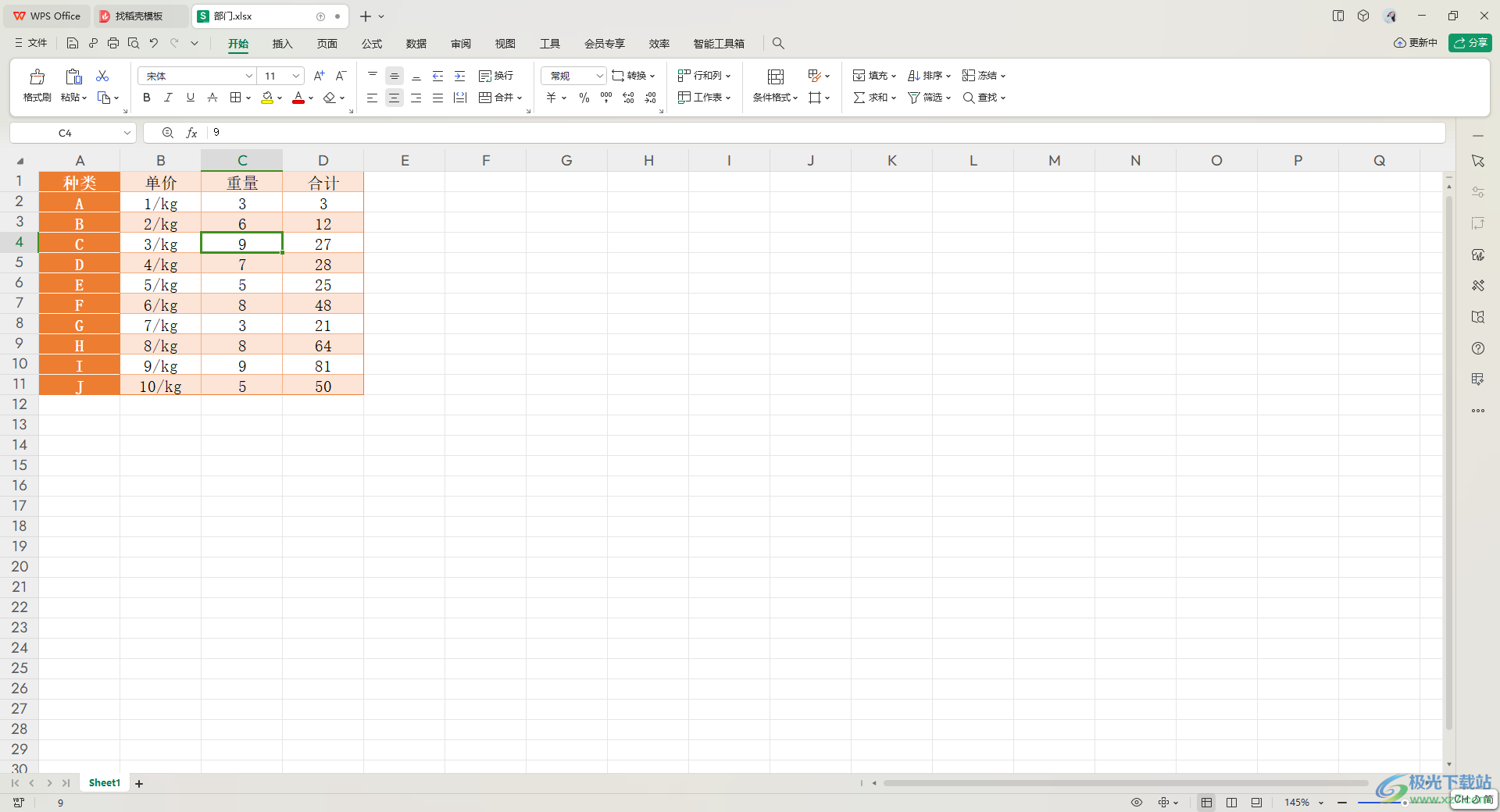This screenshot has width=1500, height=812.
Task: Click the decrease indent icon
Action: pos(438,76)
